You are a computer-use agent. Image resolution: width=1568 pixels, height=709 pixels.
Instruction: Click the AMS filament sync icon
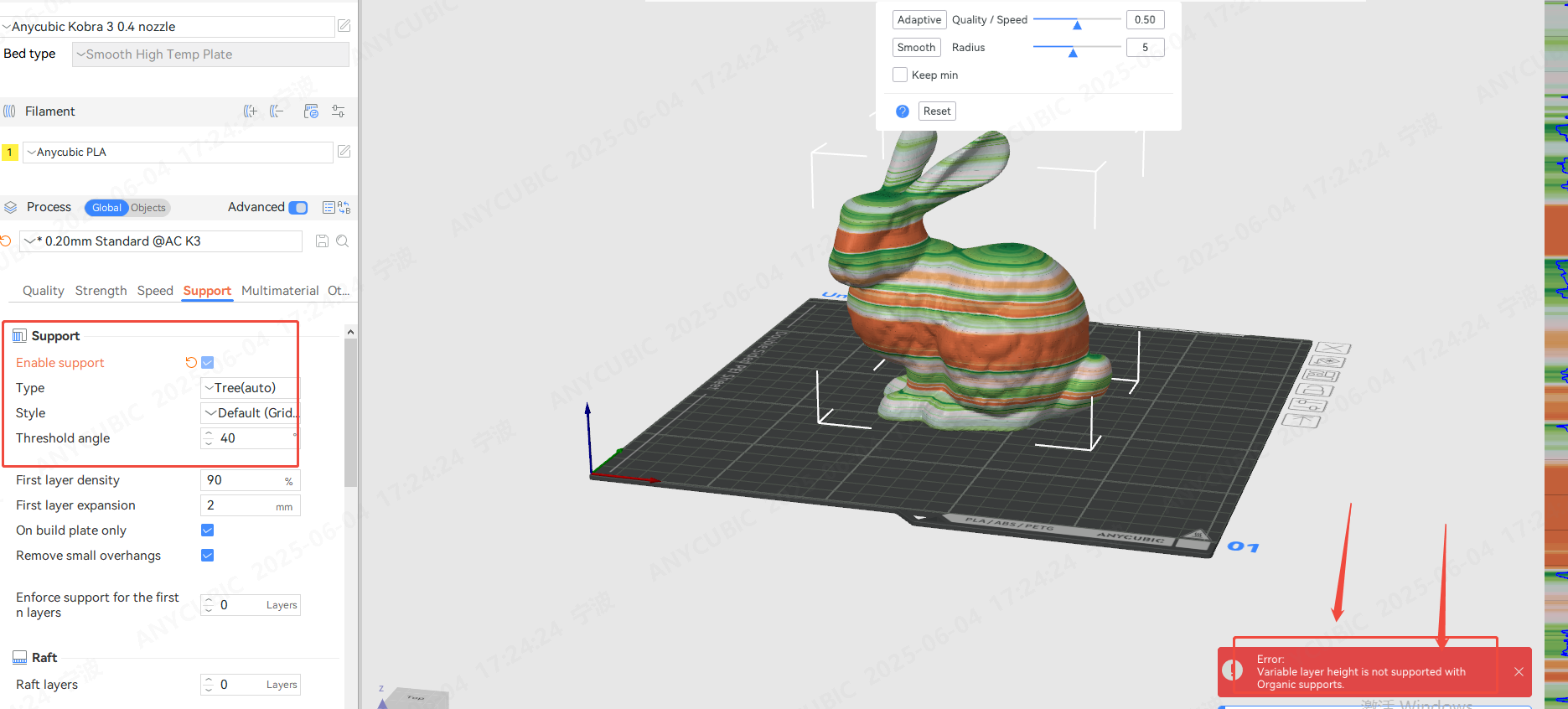[311, 111]
